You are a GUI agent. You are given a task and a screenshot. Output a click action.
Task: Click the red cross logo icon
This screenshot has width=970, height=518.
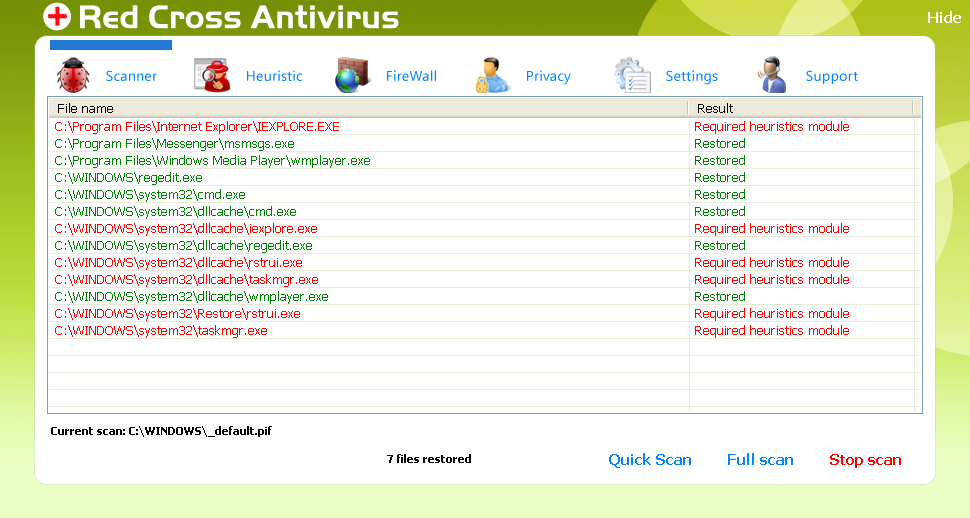(x=57, y=16)
